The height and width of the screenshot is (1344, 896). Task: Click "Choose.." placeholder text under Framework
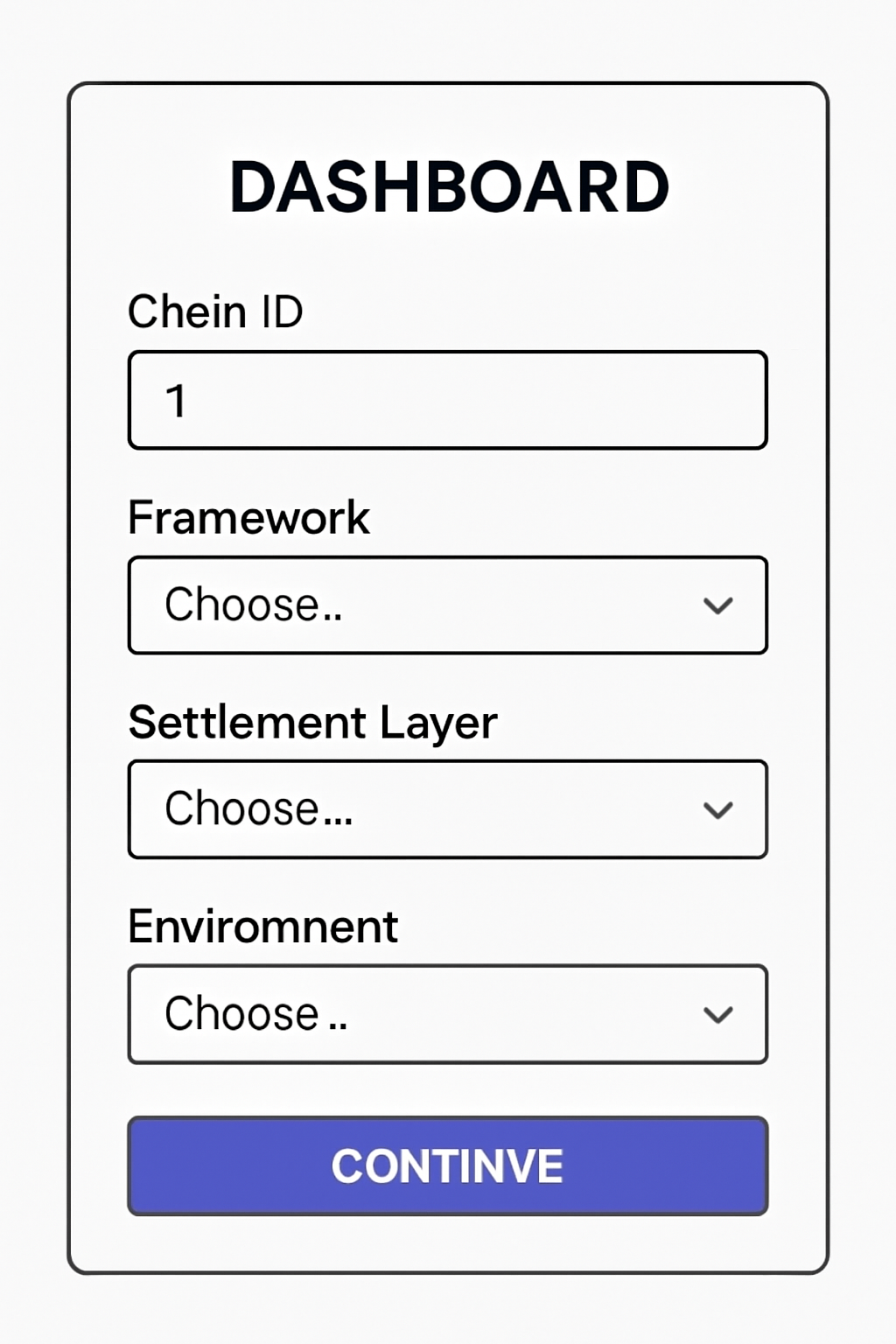(x=253, y=605)
